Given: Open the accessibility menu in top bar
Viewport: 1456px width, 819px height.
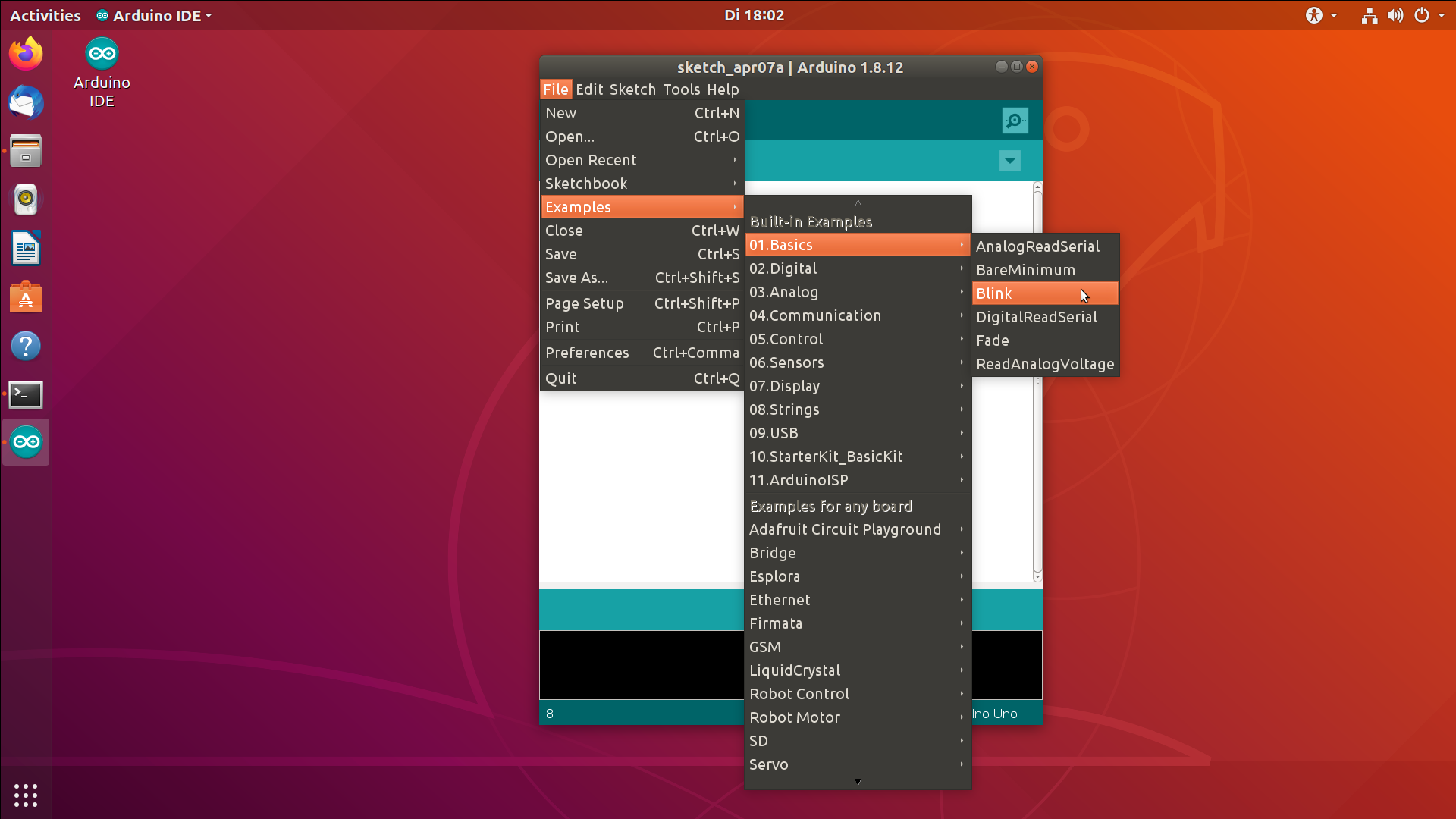Looking at the screenshot, I should (1321, 15).
